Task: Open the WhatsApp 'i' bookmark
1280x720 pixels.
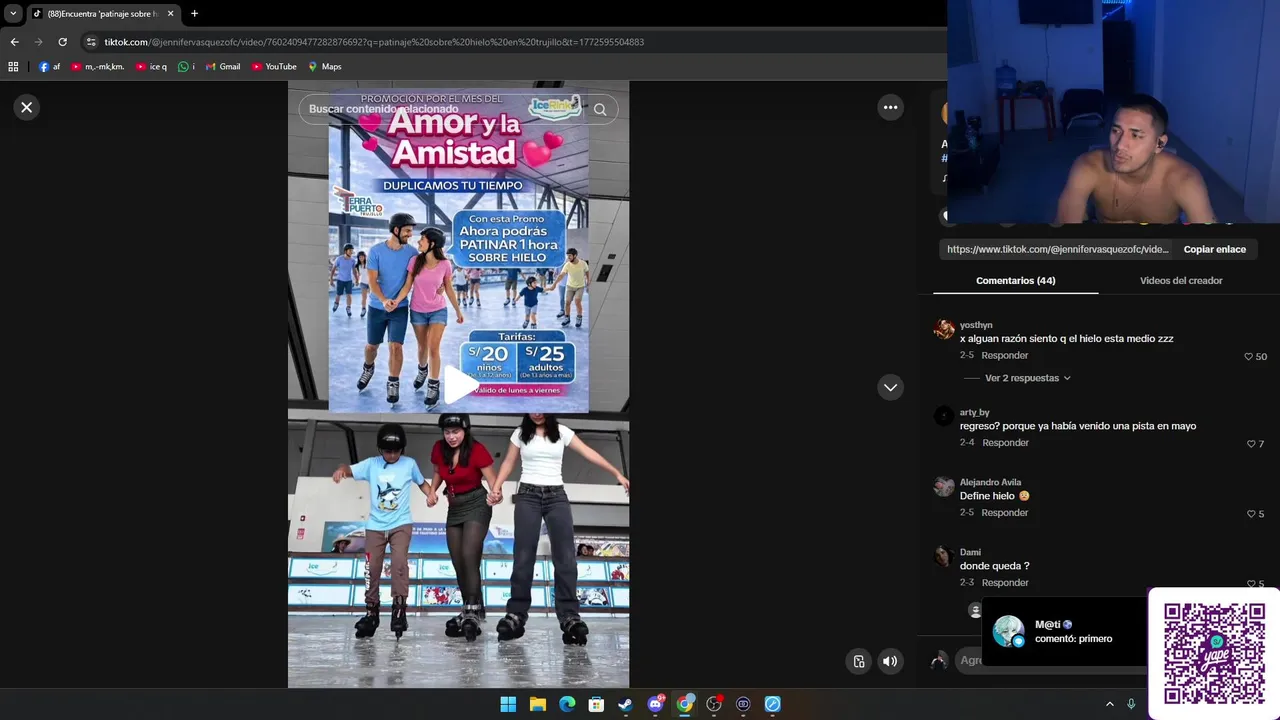Action: point(186,67)
